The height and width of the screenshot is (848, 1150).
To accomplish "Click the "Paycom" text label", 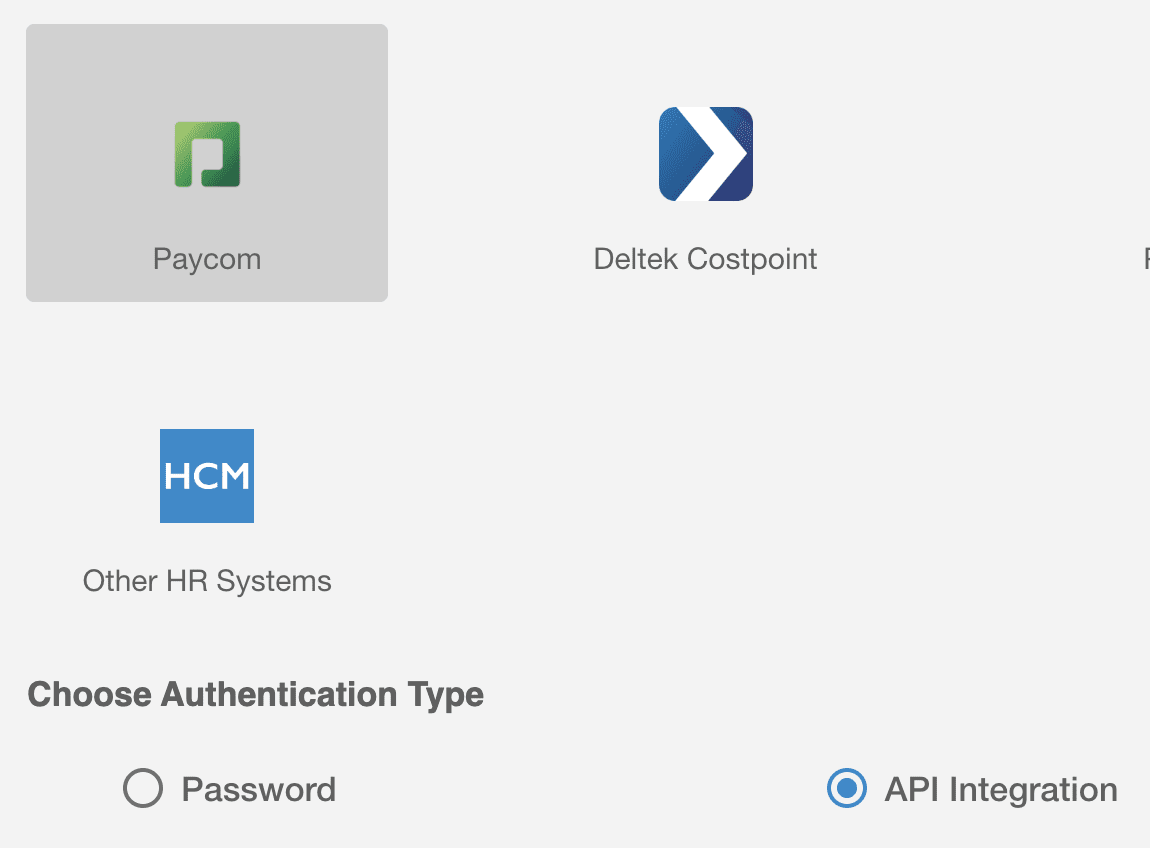I will coord(207,259).
